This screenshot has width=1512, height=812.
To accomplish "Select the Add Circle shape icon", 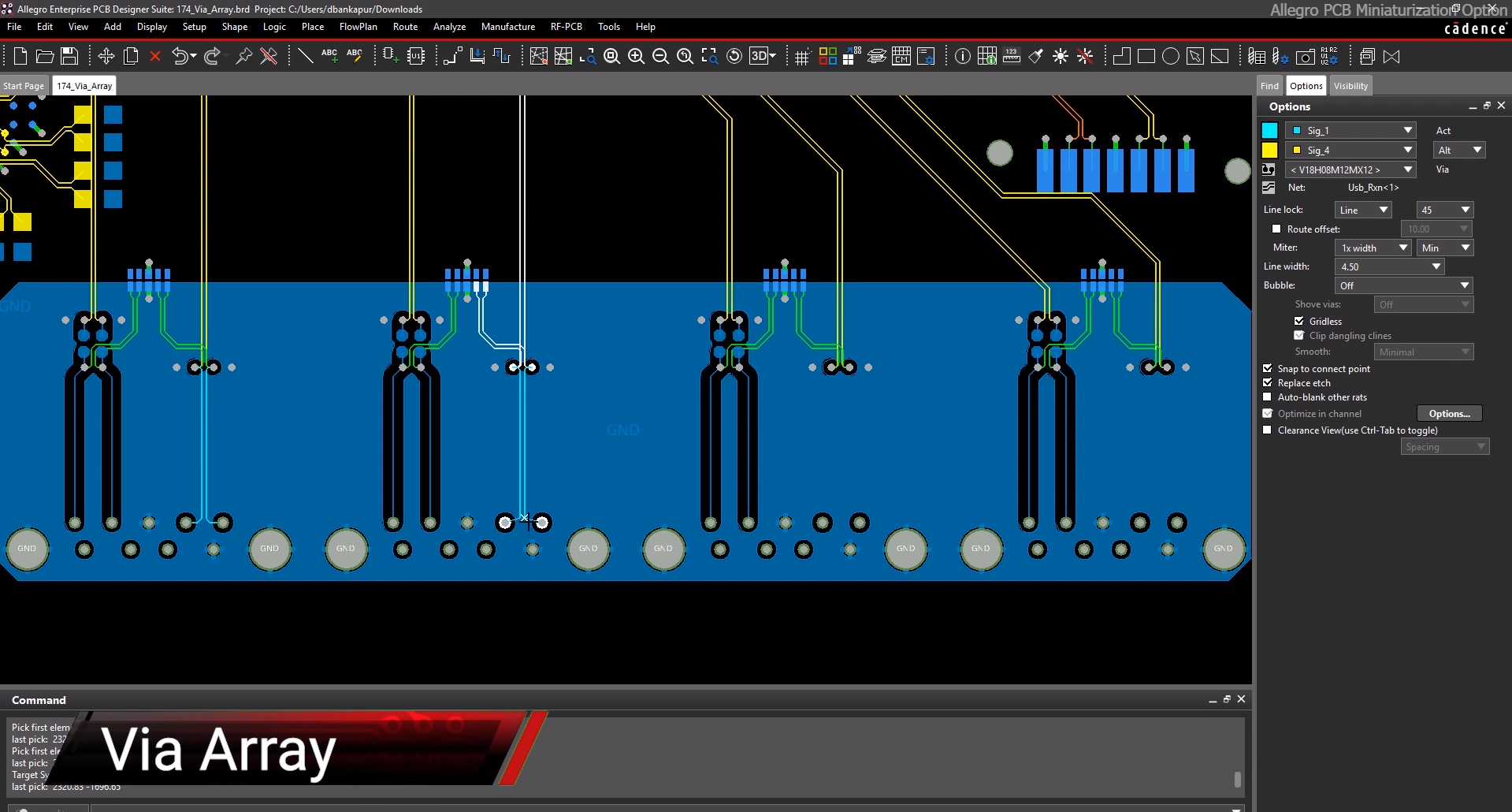I will click(1171, 56).
